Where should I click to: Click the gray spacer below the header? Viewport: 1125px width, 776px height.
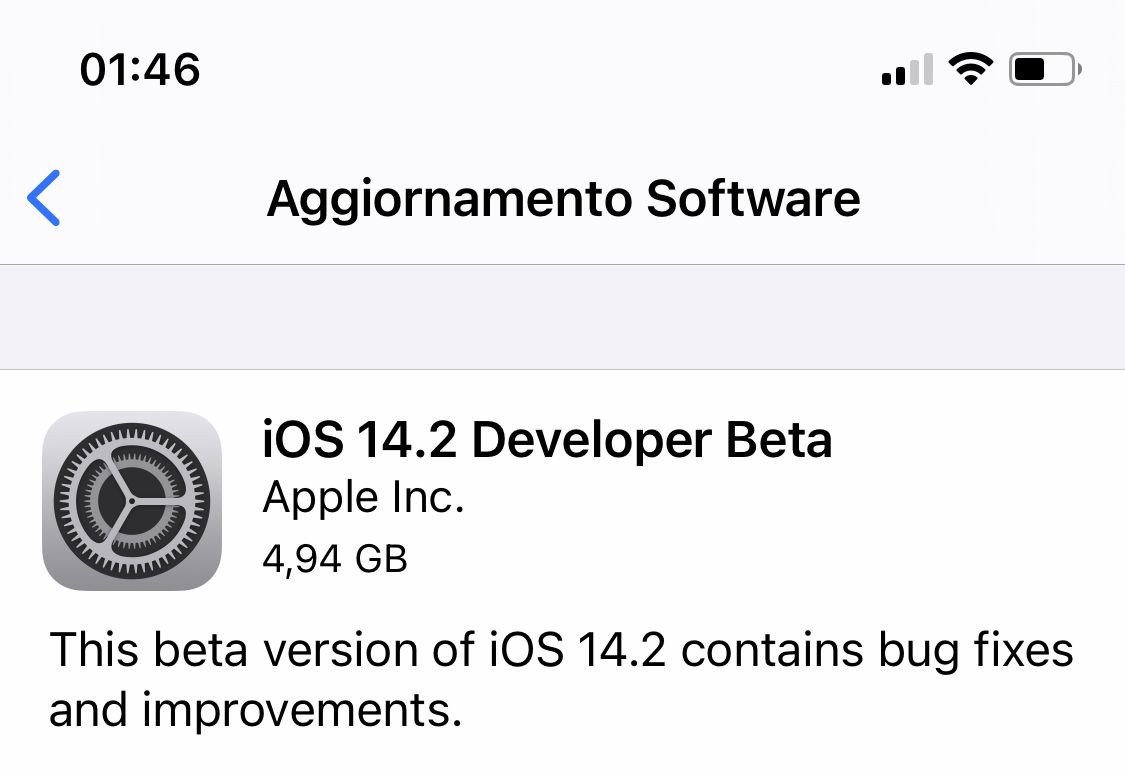point(562,317)
